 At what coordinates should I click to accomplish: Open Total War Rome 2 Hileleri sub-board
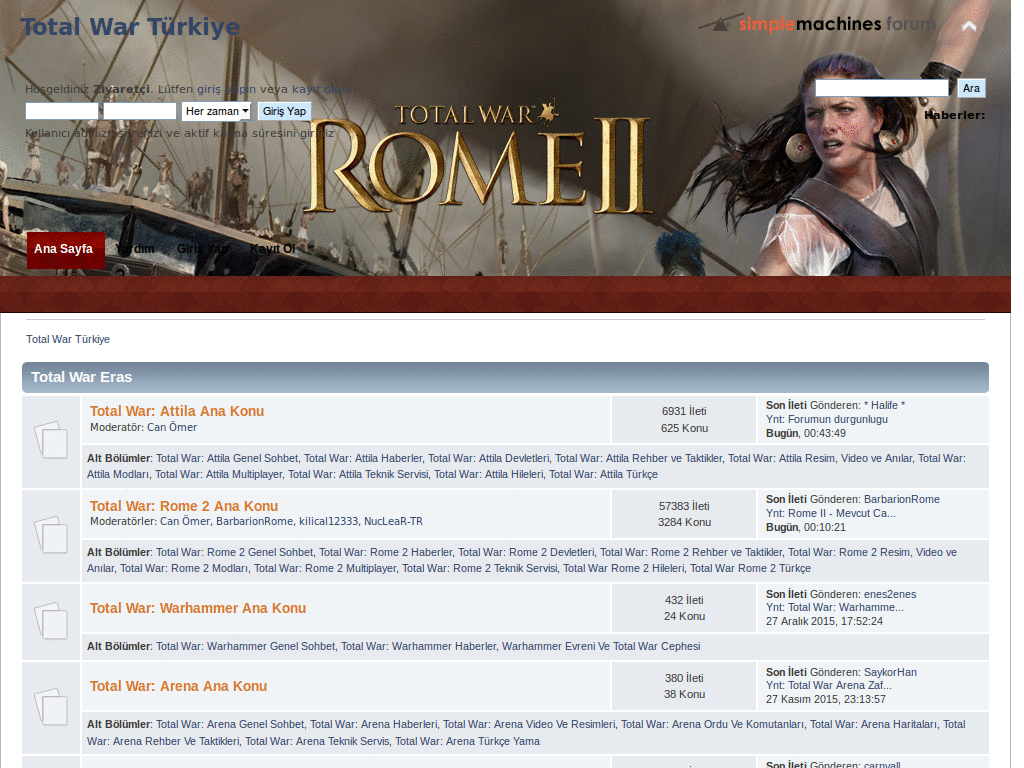pos(624,568)
